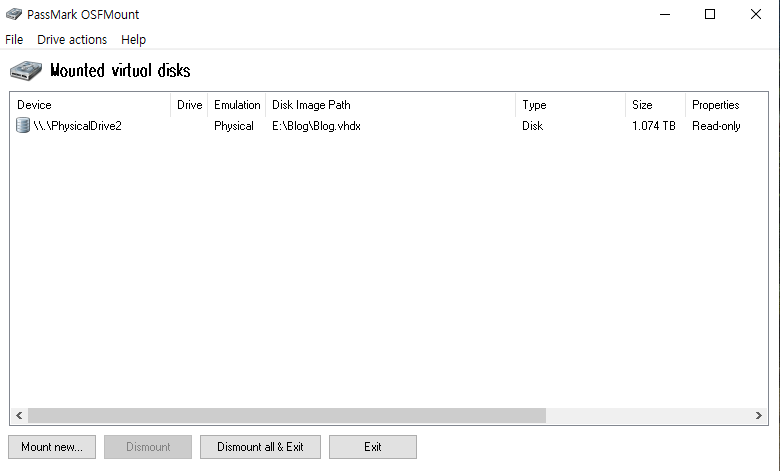Image resolution: width=780 pixels, height=471 pixels.
Task: Click the Mount new... button
Action: pyautogui.click(x=52, y=447)
